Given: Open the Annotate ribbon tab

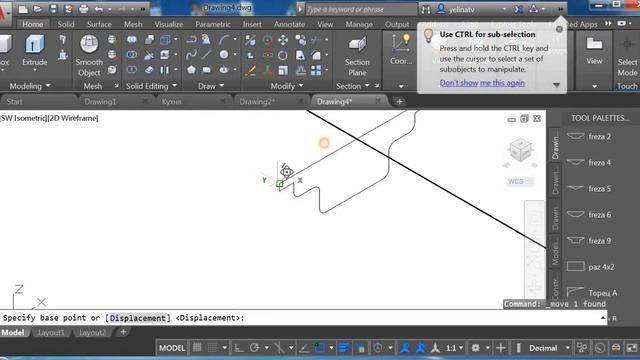Looking at the screenshot, I should click(289, 24).
